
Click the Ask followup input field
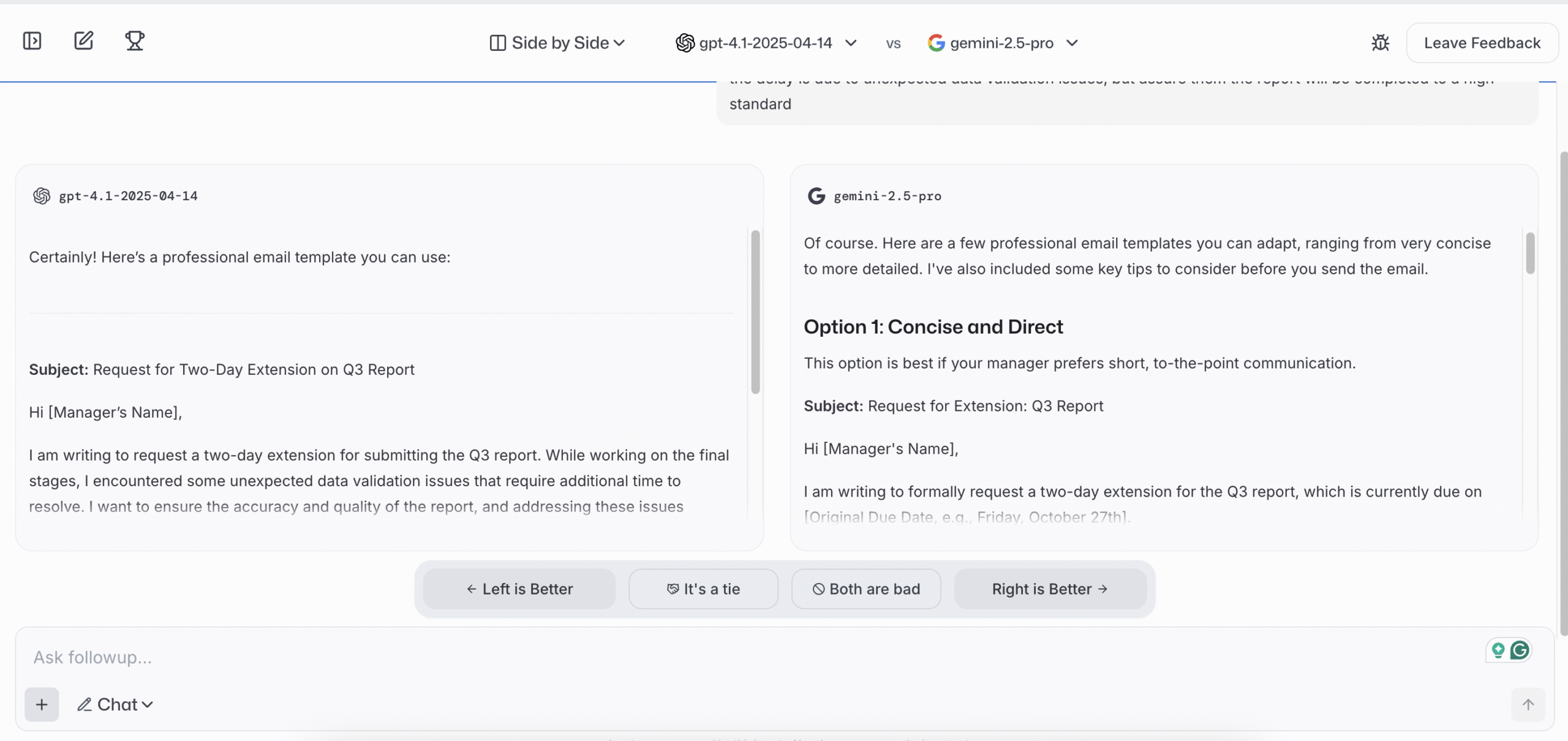(x=753, y=657)
